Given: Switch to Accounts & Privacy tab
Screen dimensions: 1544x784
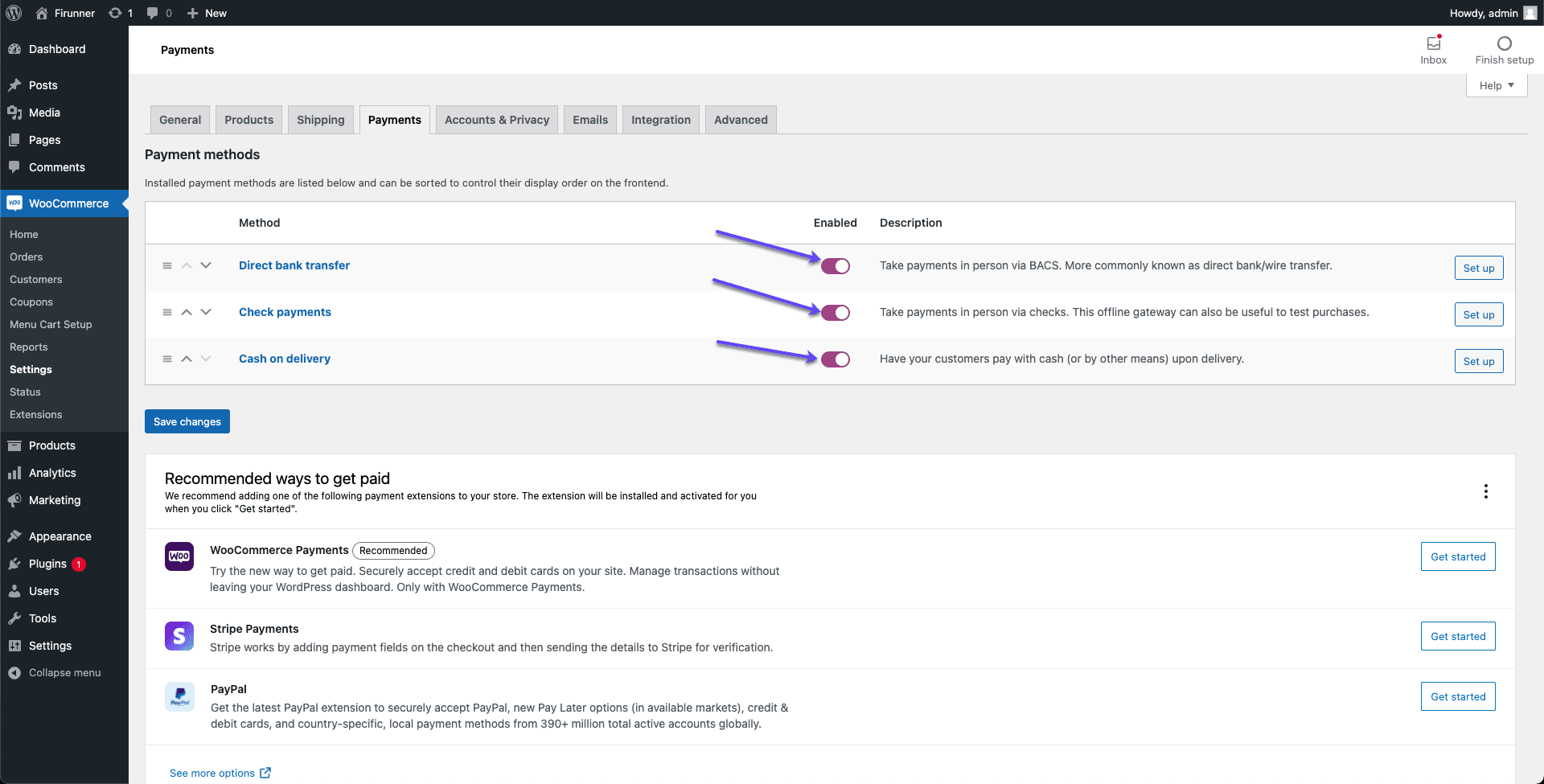Looking at the screenshot, I should point(497,120).
